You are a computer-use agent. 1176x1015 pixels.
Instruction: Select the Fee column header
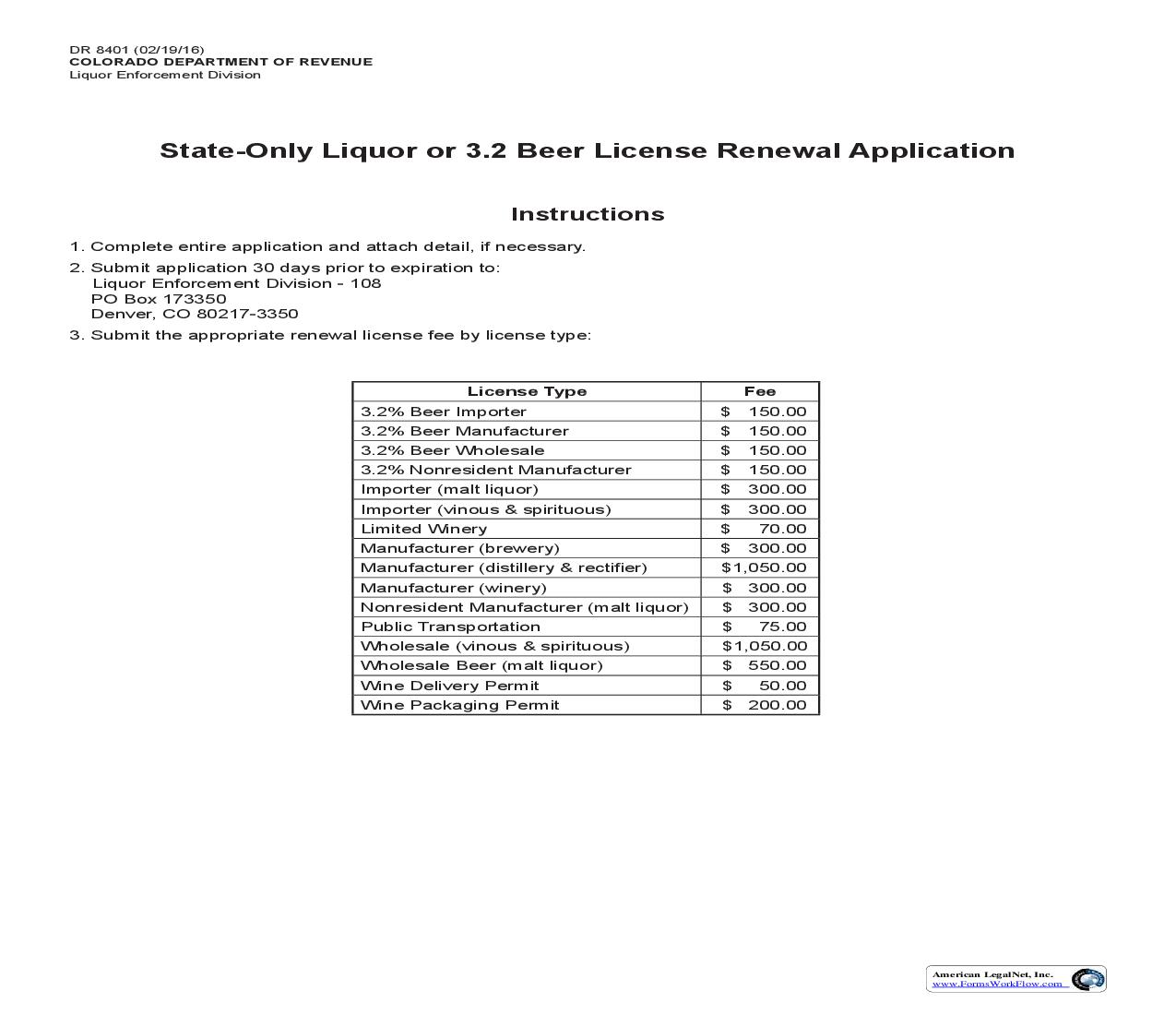[758, 391]
